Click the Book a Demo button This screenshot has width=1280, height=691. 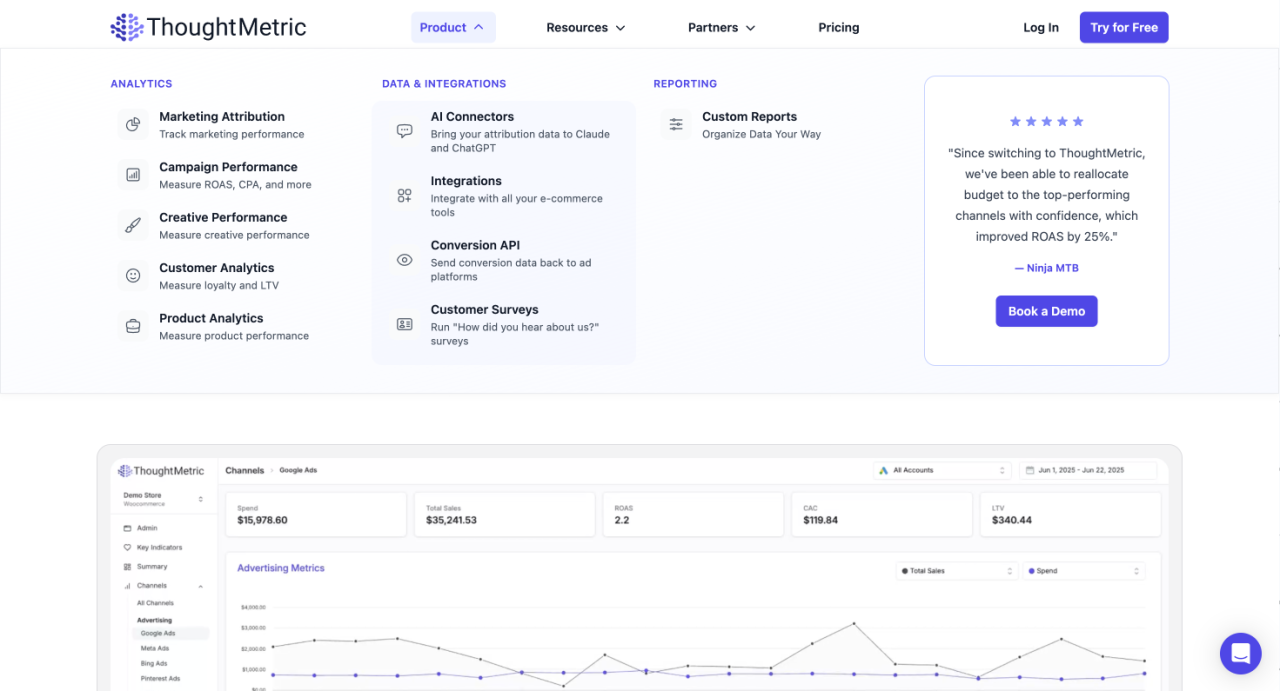[x=1046, y=311]
